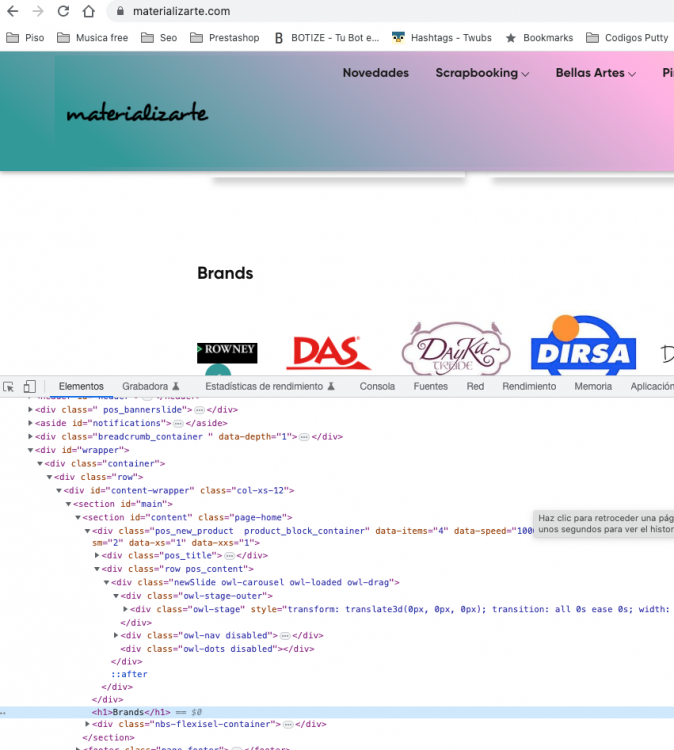The image size is (674, 750).
Task: Click the browser forward arrow
Action: [38, 11]
